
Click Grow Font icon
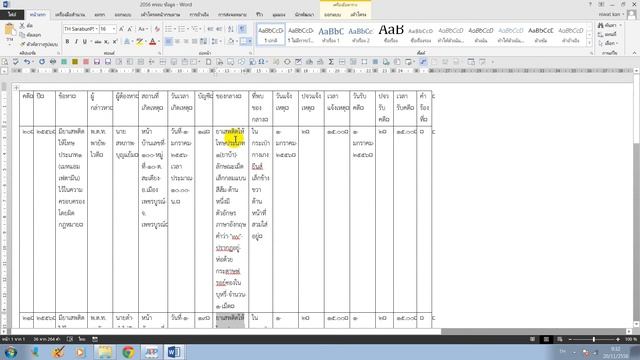pos(121,29)
